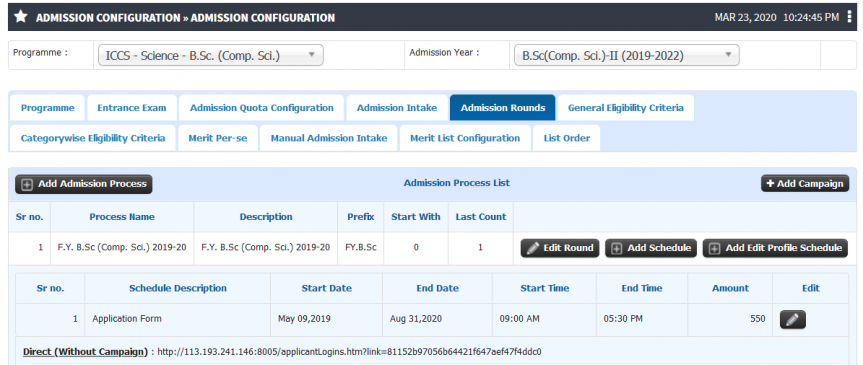Switch to the Entrance Exam tab
Viewport: 863px width, 365px height.
[x=132, y=108]
